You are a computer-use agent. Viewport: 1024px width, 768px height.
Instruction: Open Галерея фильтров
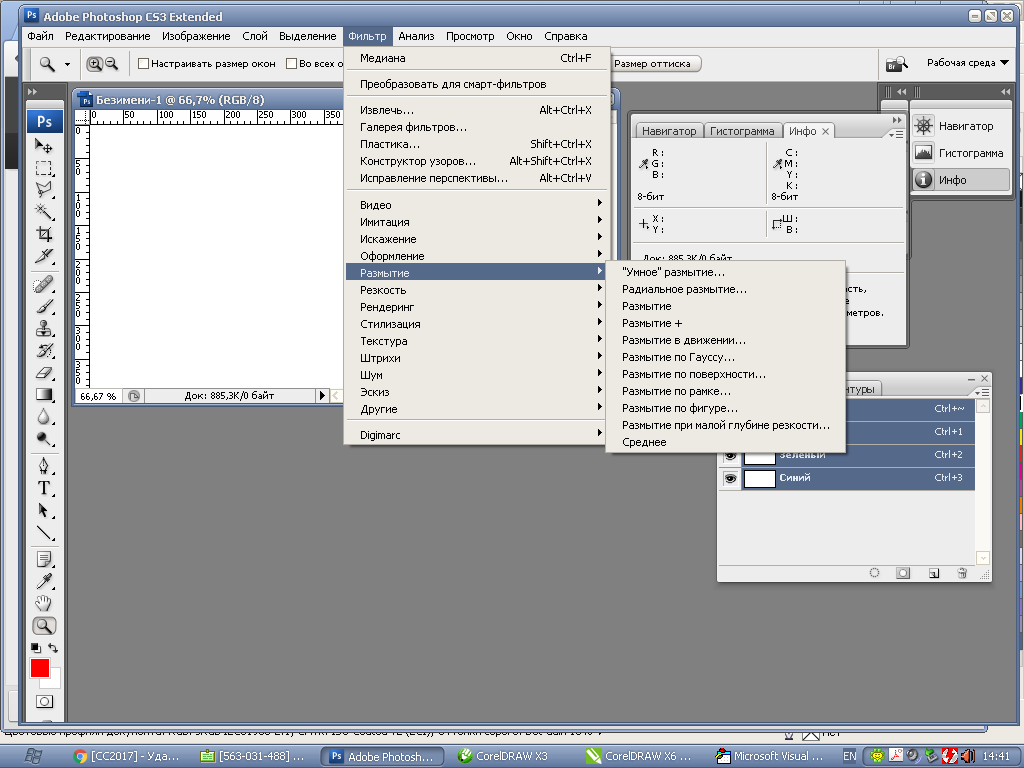(x=477, y=127)
